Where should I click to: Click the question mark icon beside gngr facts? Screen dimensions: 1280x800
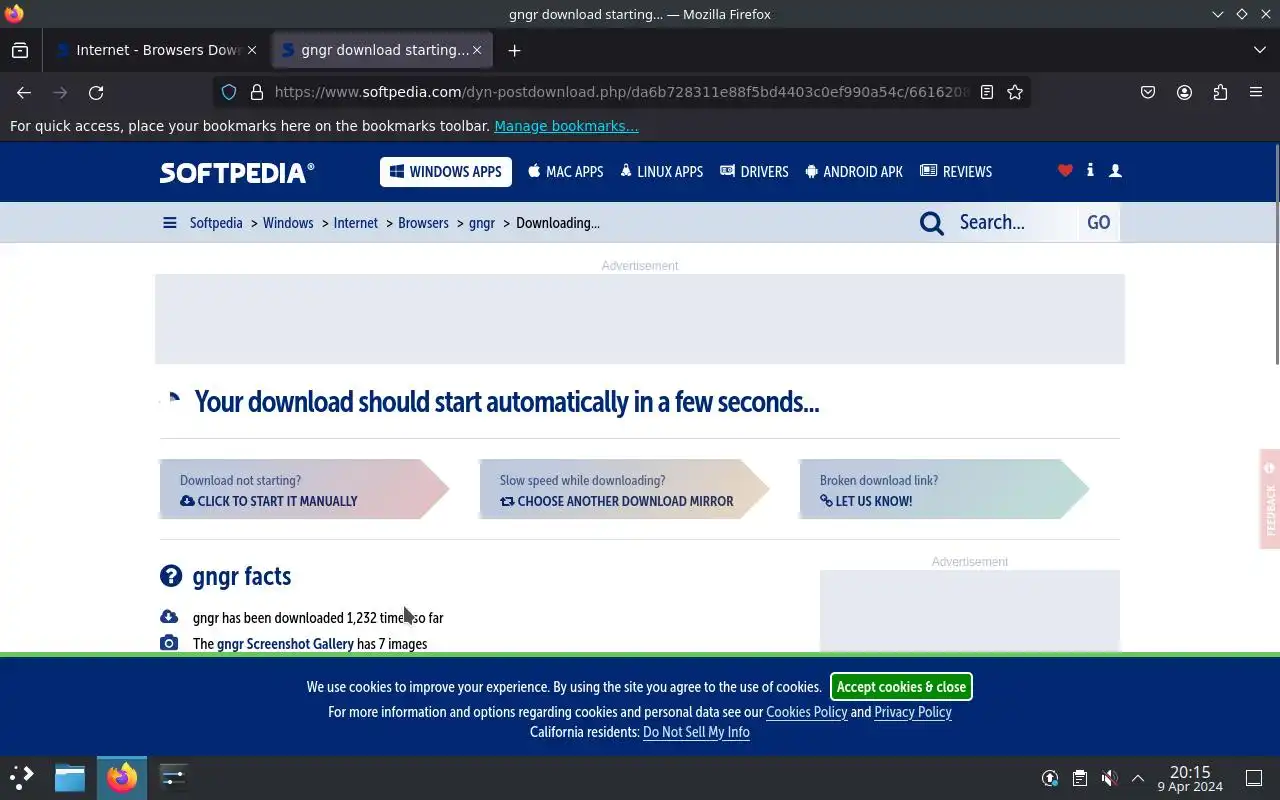171,576
